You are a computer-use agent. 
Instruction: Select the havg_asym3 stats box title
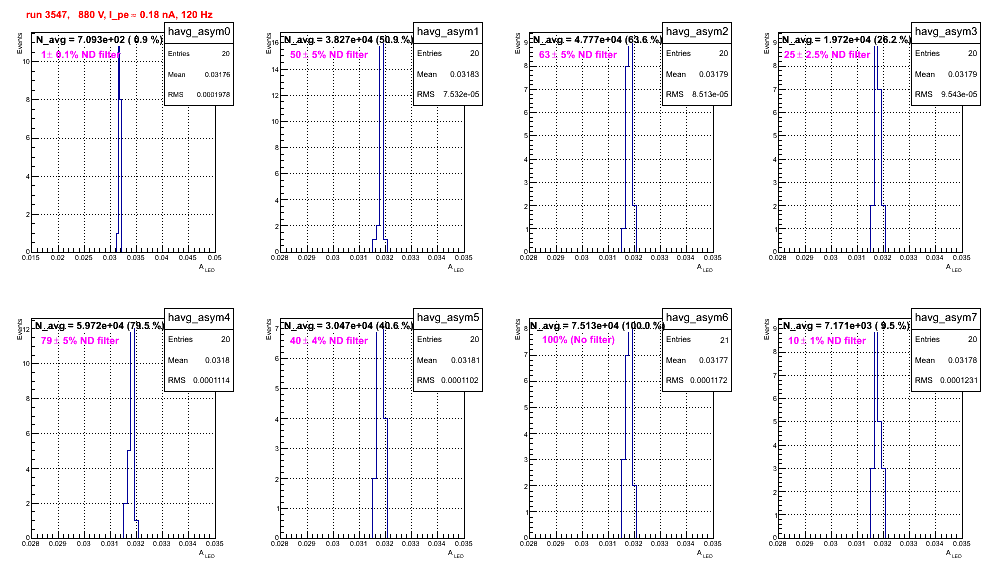946,32
